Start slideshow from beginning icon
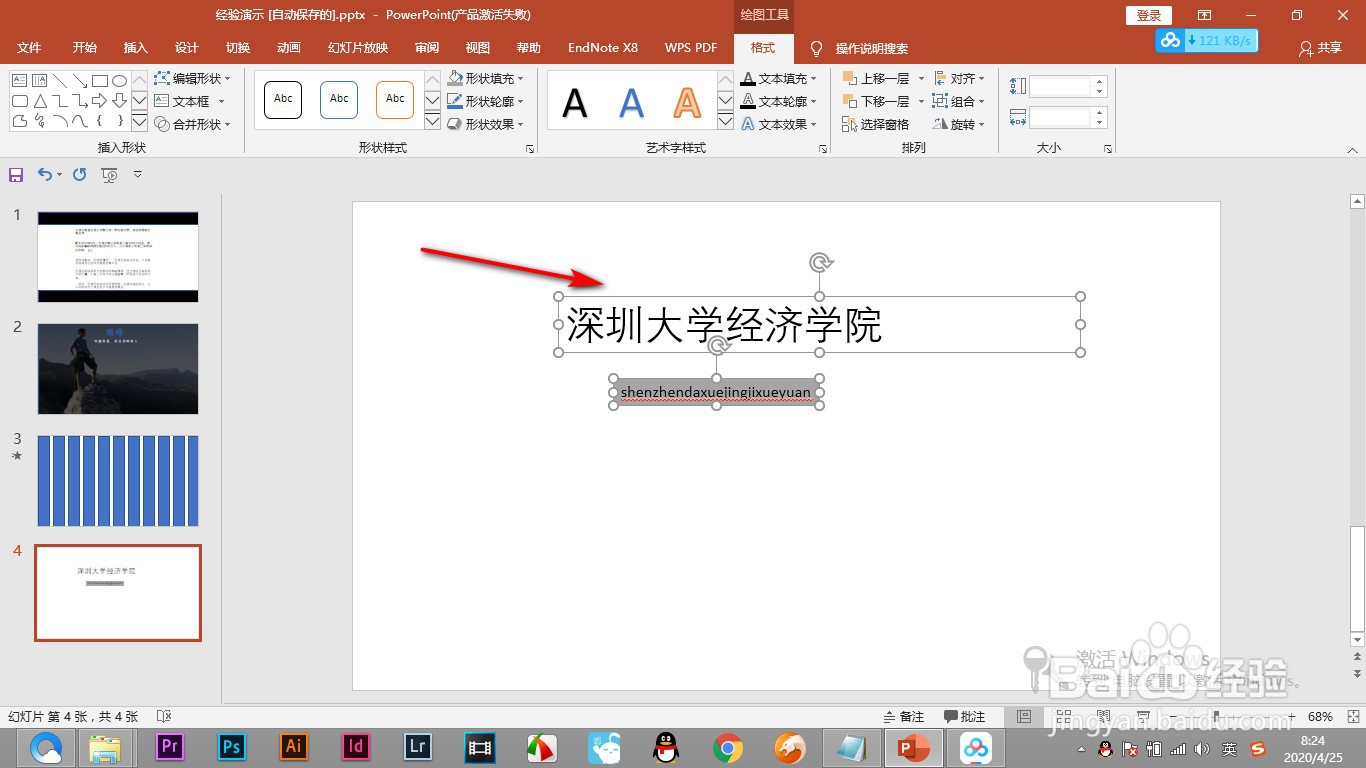Screen dimensions: 1366x768 coord(109,175)
